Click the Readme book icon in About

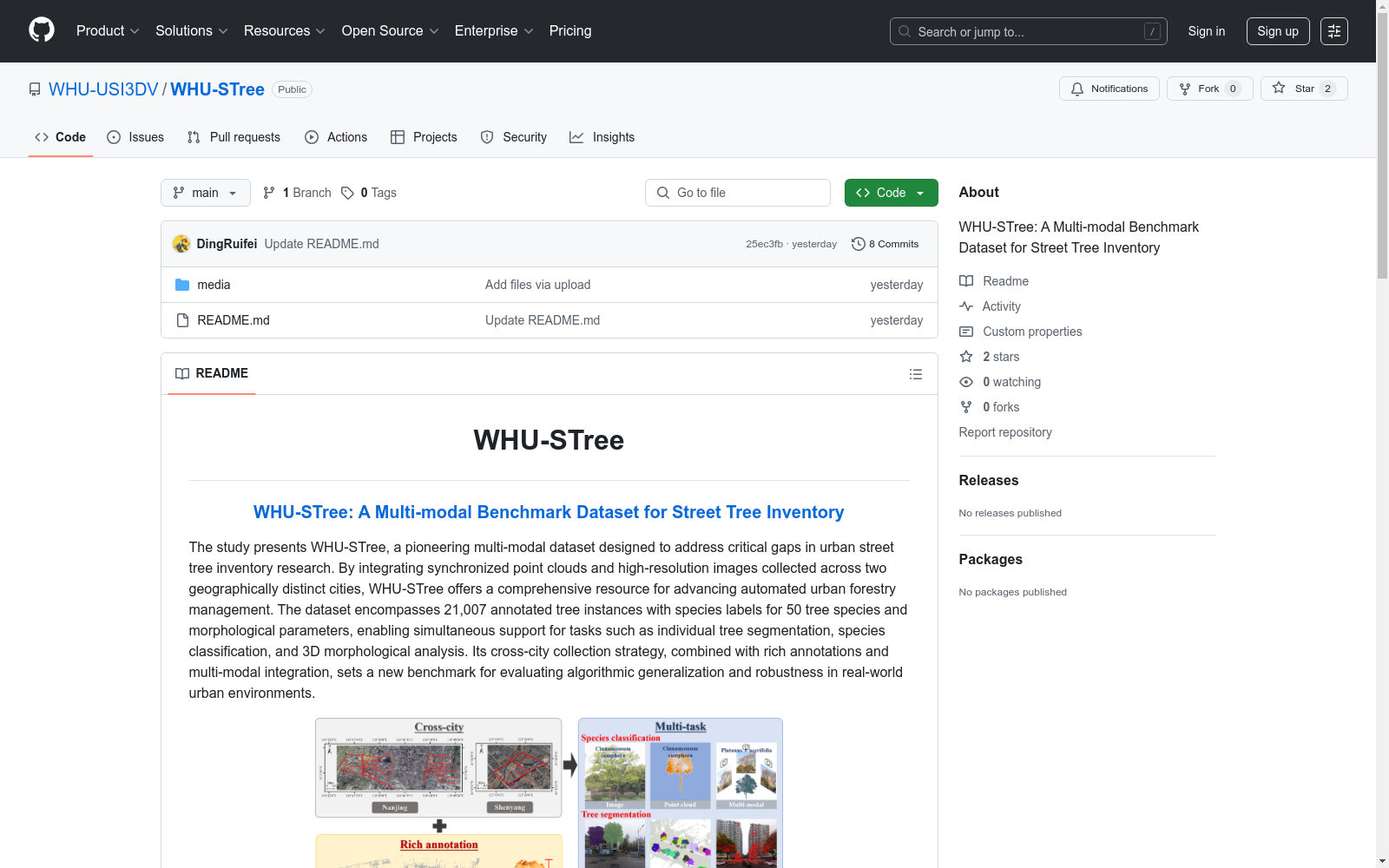pos(966,281)
